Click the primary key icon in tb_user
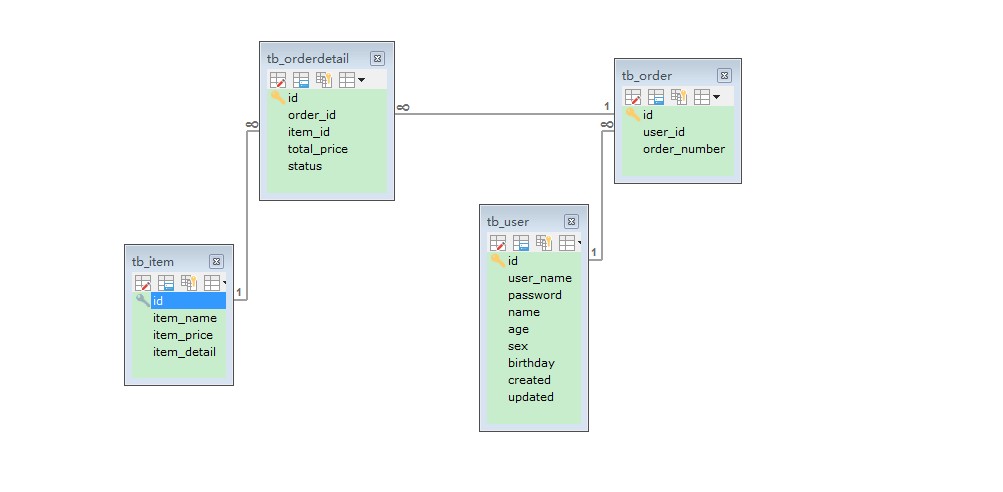Image resolution: width=1003 pixels, height=492 pixels. pos(498,260)
